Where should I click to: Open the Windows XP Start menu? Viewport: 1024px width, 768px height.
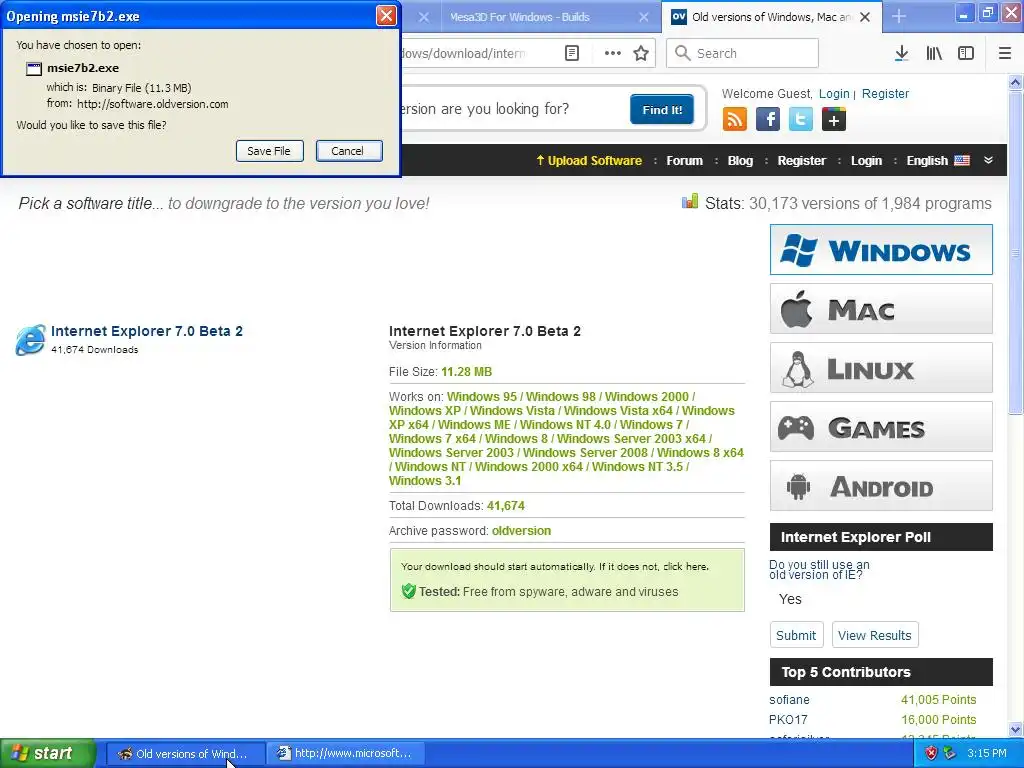47,754
